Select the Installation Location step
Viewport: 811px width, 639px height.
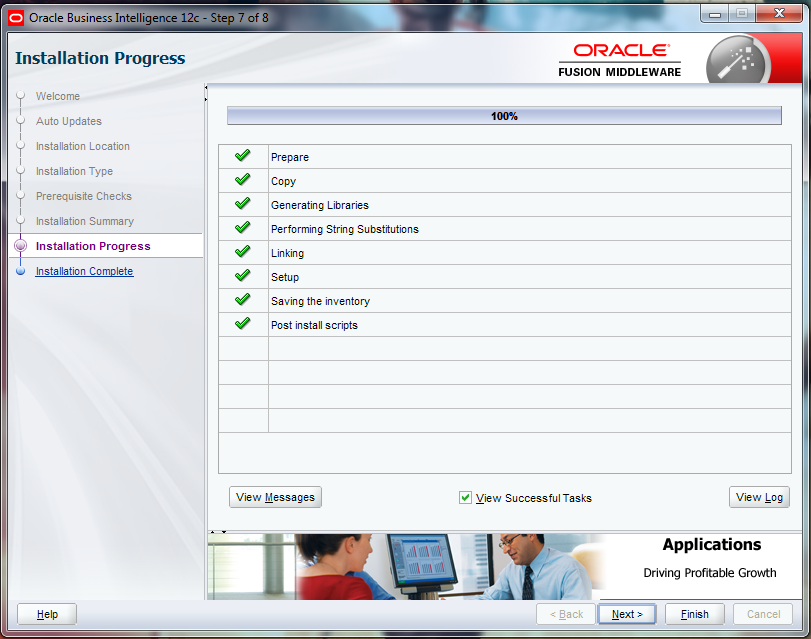(x=83, y=146)
